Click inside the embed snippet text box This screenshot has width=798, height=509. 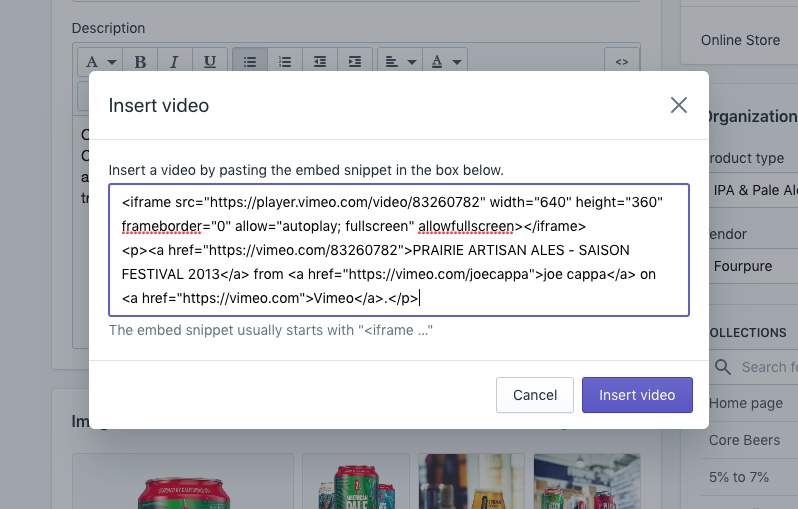pos(399,250)
